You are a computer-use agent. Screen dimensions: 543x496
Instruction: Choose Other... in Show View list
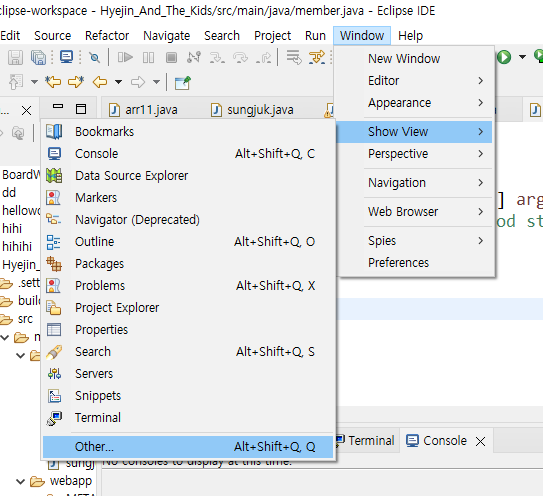[x=188, y=447]
